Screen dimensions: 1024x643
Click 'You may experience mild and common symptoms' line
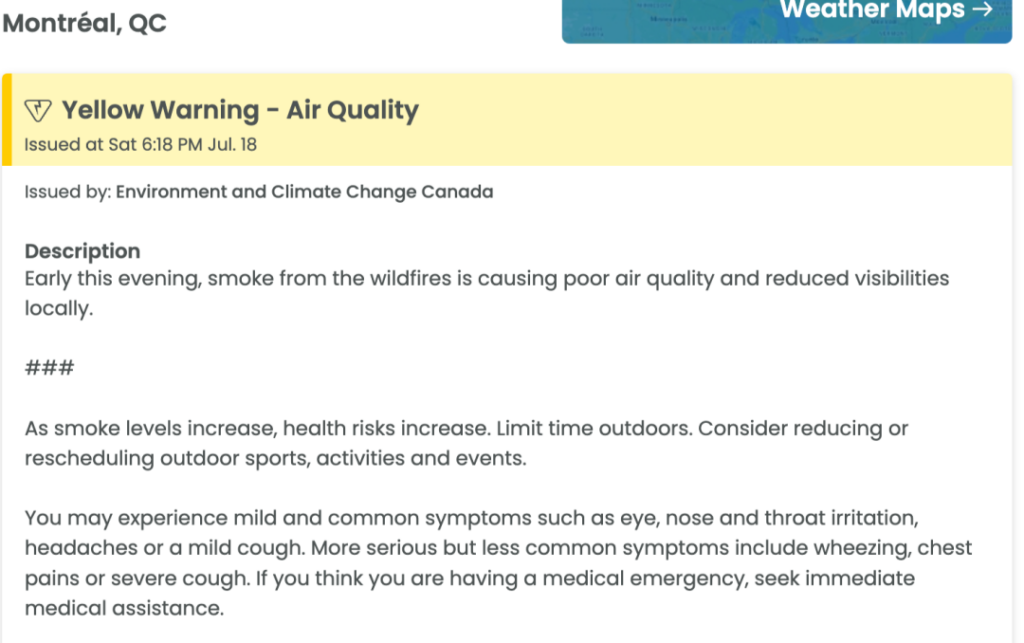click(472, 518)
